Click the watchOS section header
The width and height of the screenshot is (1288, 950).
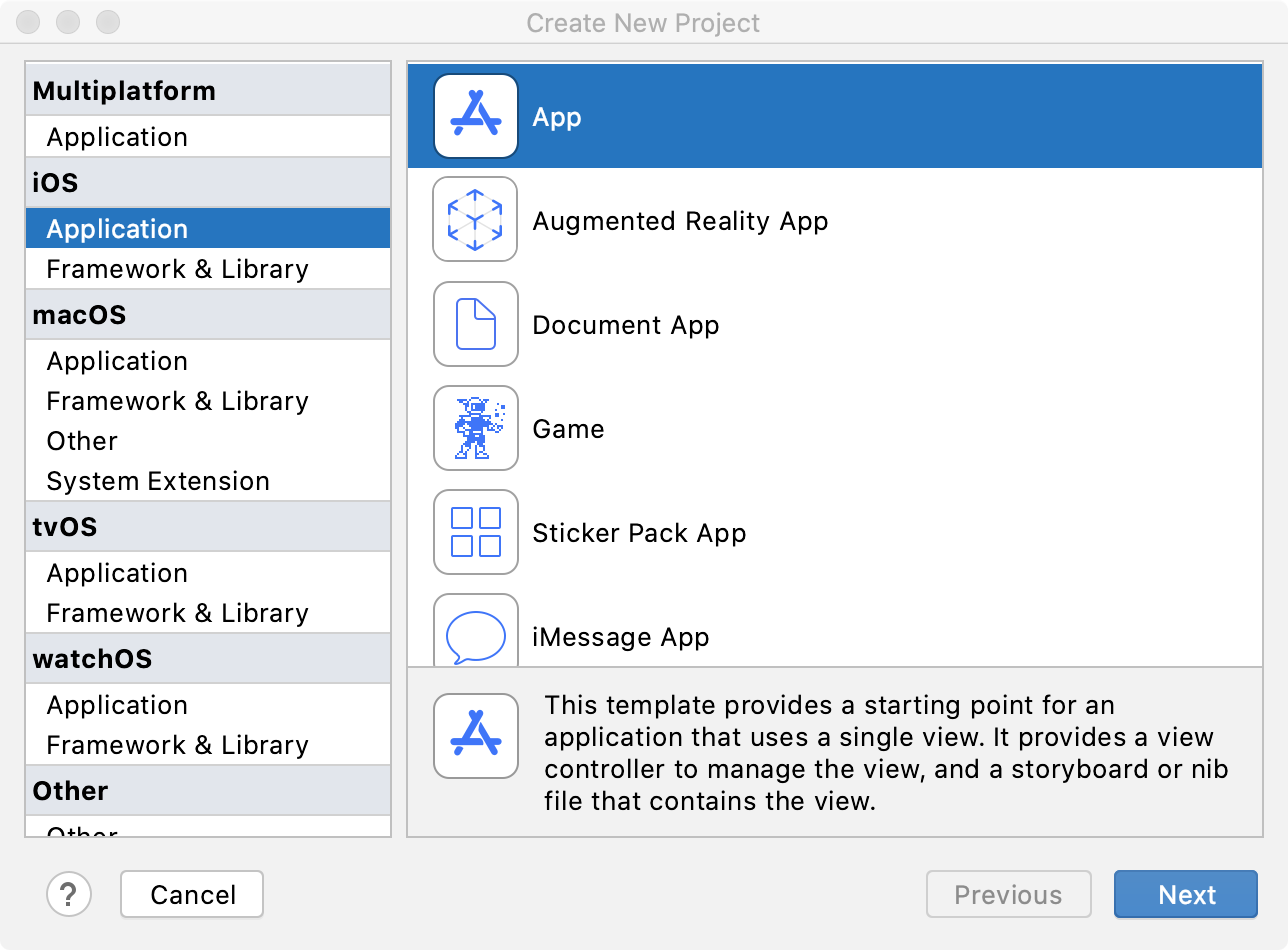pos(208,659)
